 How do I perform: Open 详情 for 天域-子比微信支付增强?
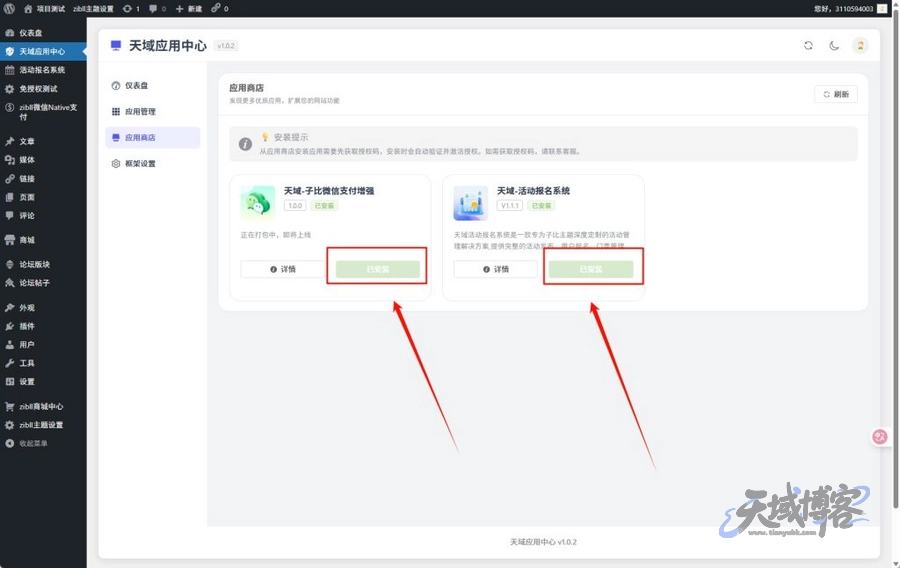point(282,269)
